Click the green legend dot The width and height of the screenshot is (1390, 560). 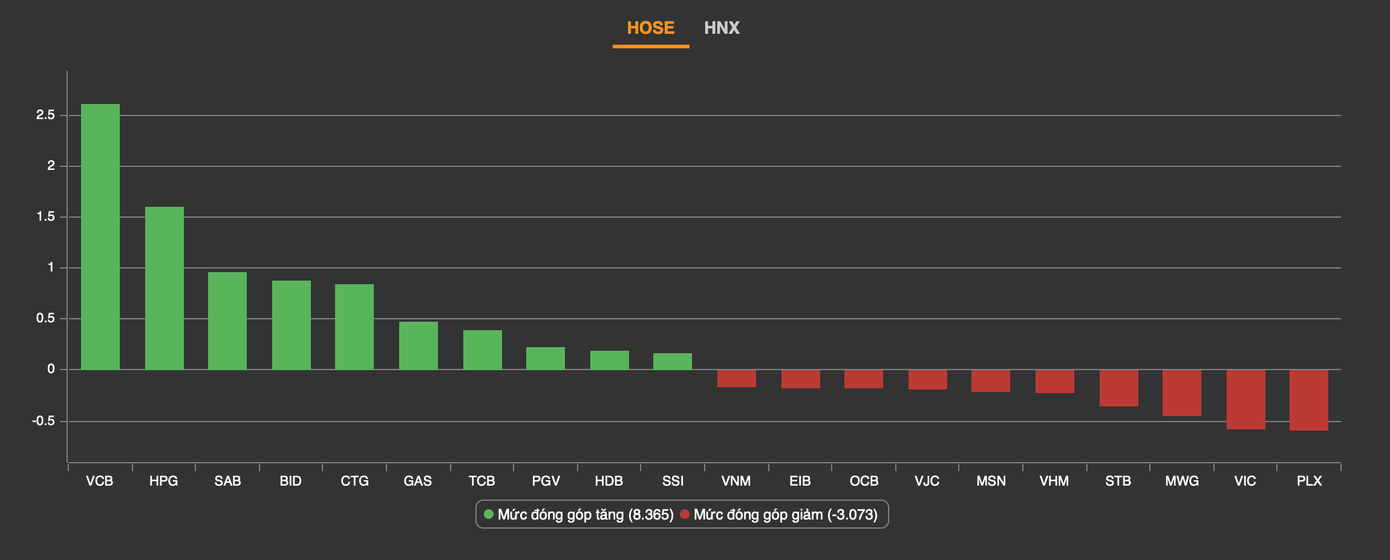coord(489,514)
